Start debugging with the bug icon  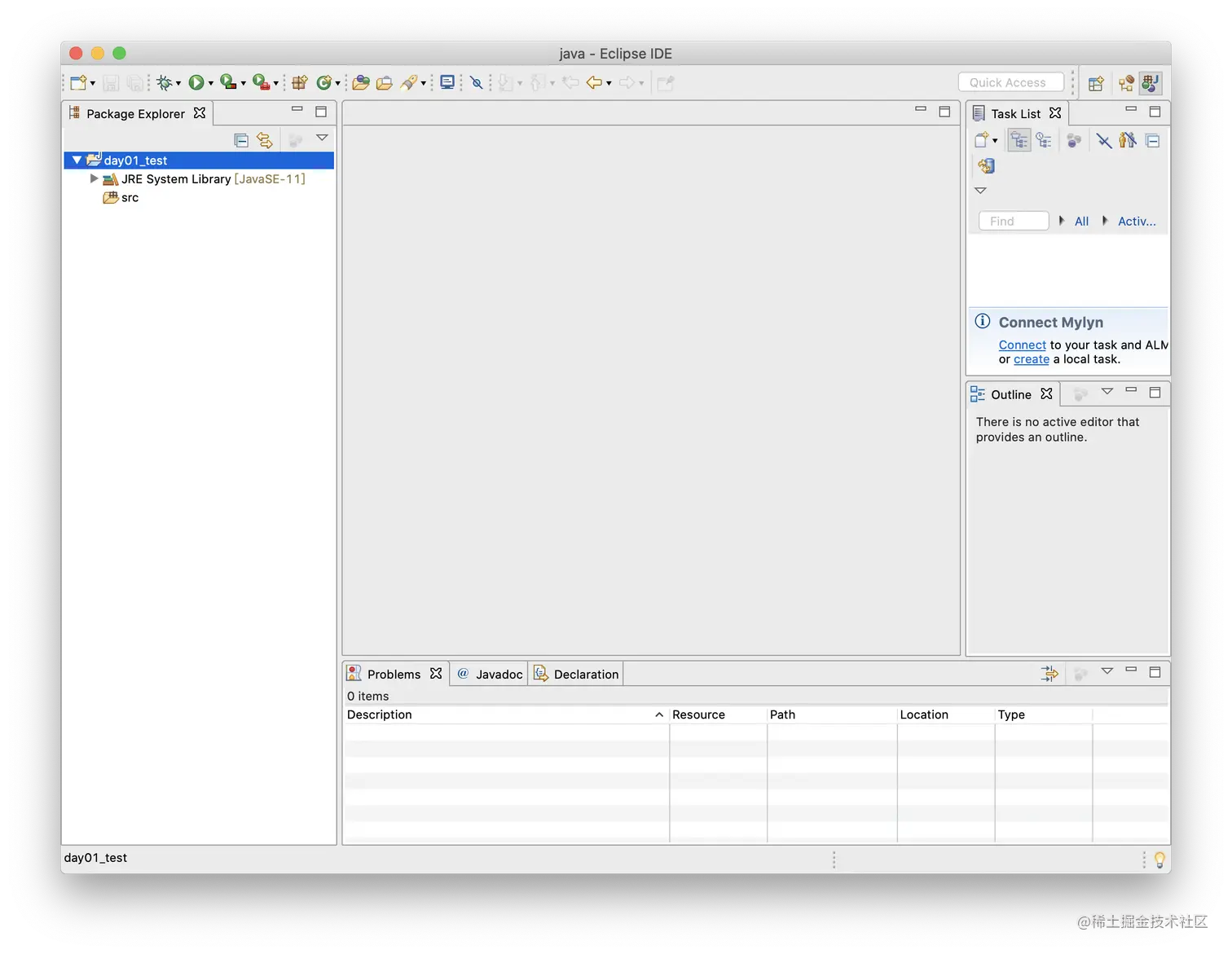pos(164,82)
